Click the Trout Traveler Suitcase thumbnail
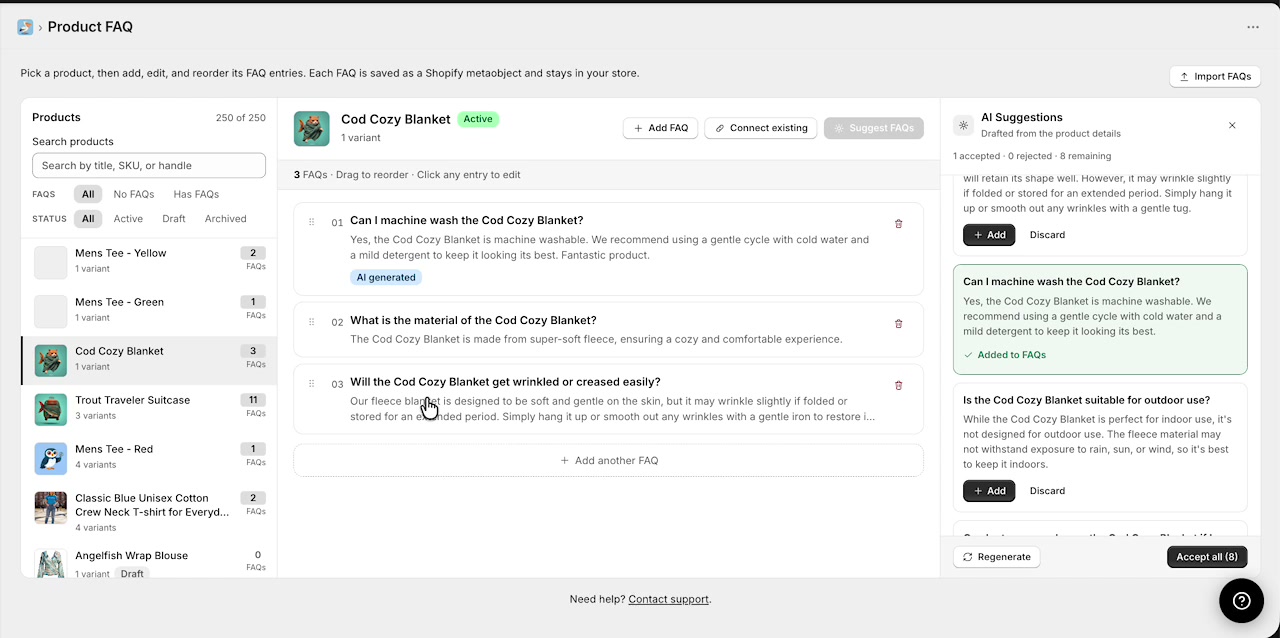 pyautogui.click(x=51, y=409)
